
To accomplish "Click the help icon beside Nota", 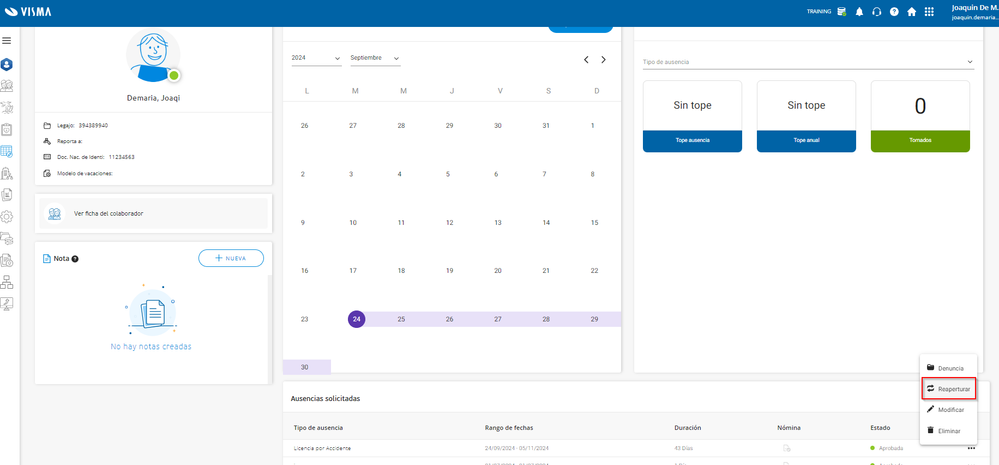I will 75,259.
